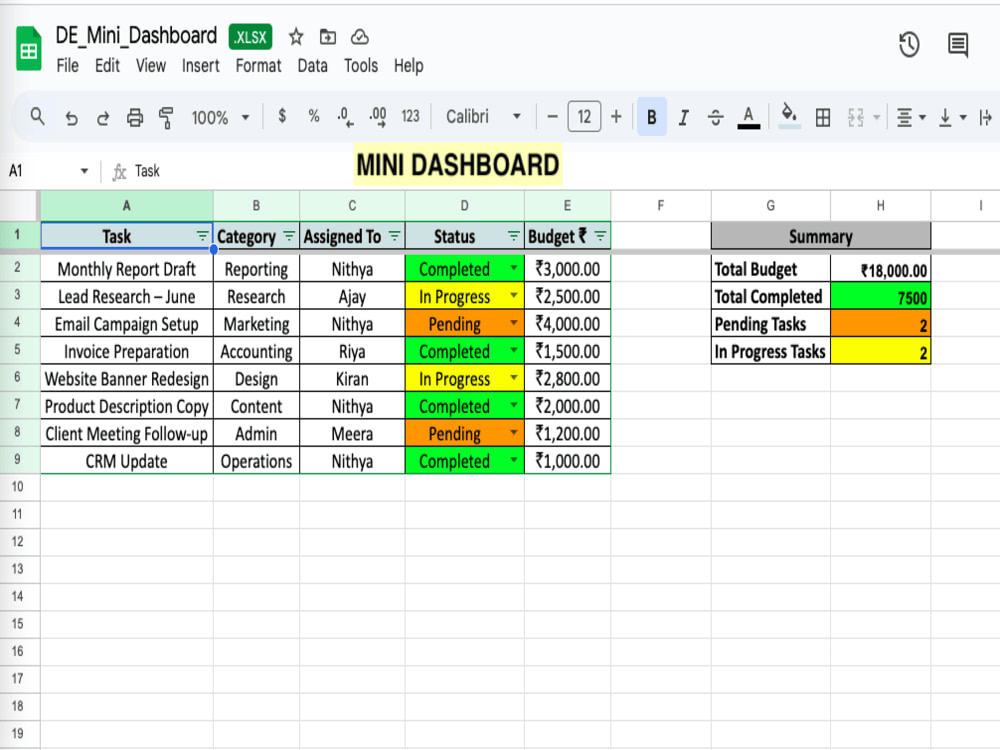Open the text wrapping option
The width and height of the screenshot is (1000, 750).
(986, 117)
